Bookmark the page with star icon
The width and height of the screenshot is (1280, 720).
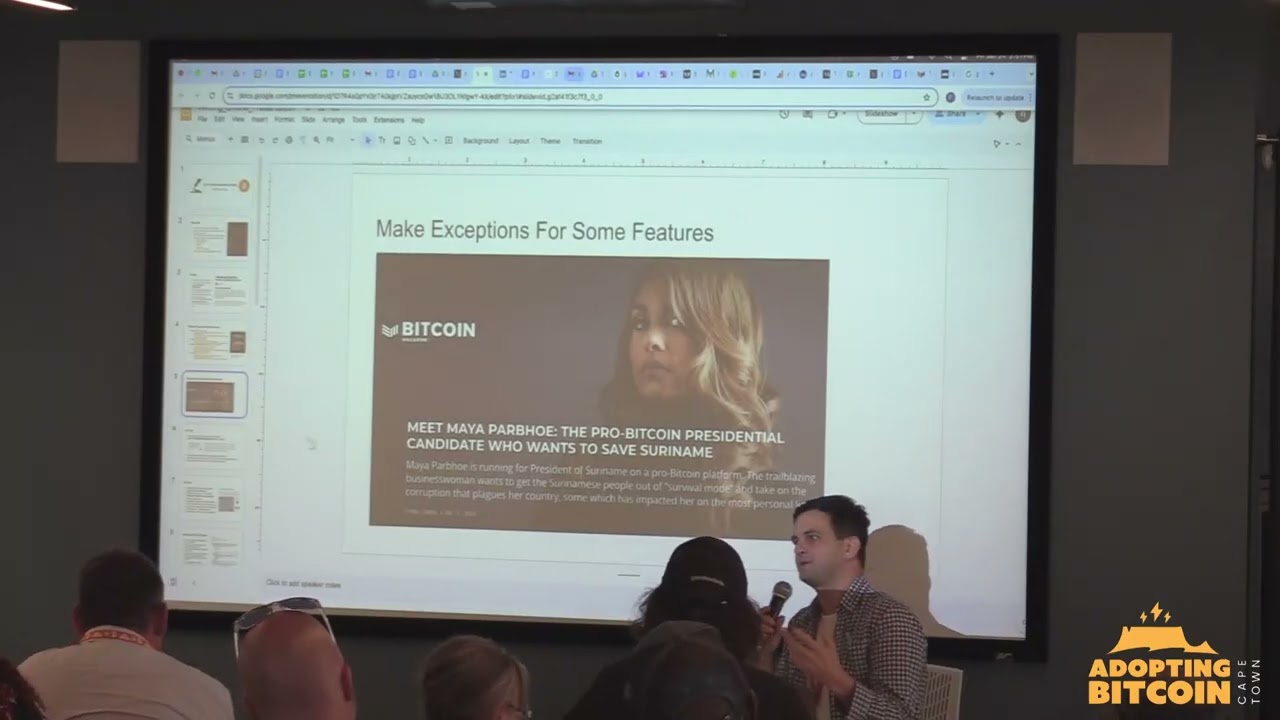pyautogui.click(x=927, y=97)
